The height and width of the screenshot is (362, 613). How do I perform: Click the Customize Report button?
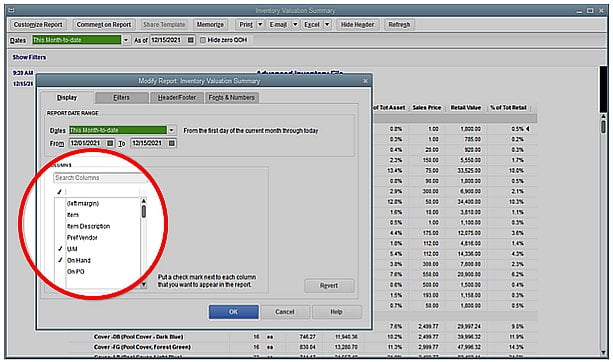(x=38, y=25)
